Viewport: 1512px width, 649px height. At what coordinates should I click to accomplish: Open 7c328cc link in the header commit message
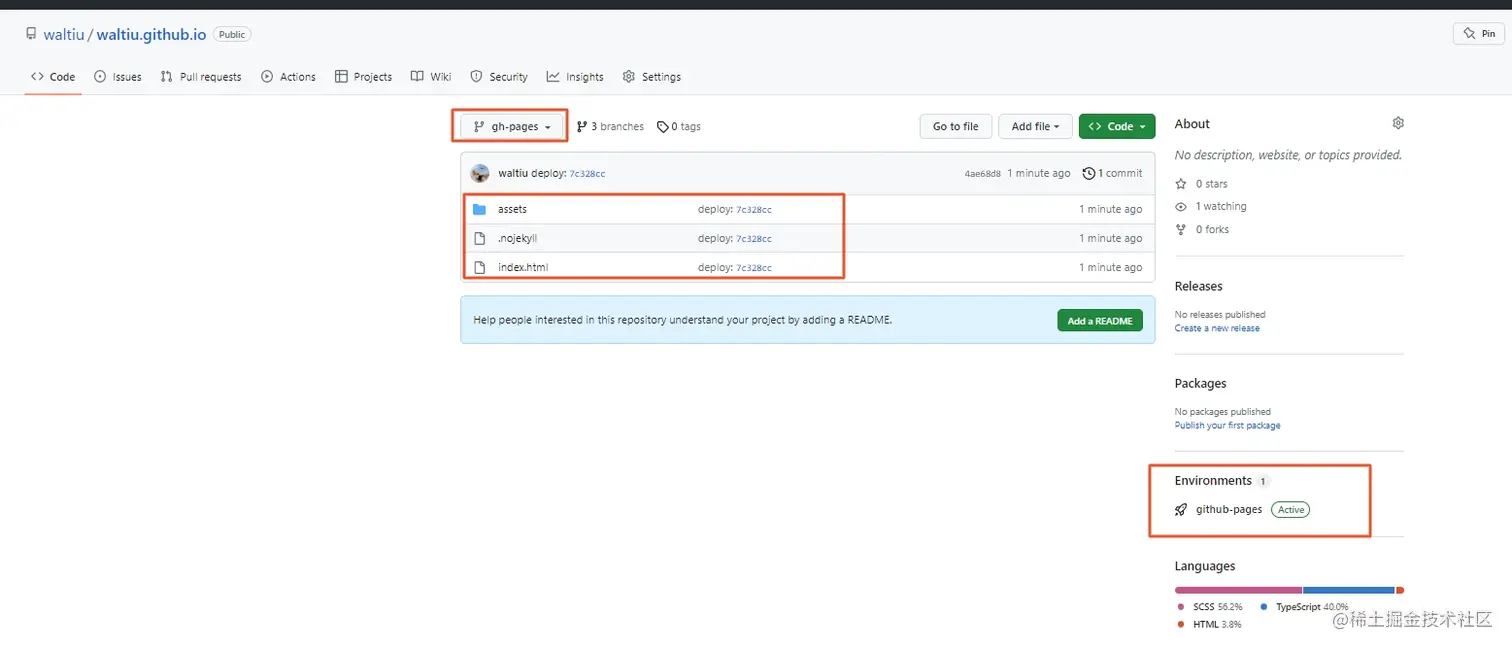(587, 174)
